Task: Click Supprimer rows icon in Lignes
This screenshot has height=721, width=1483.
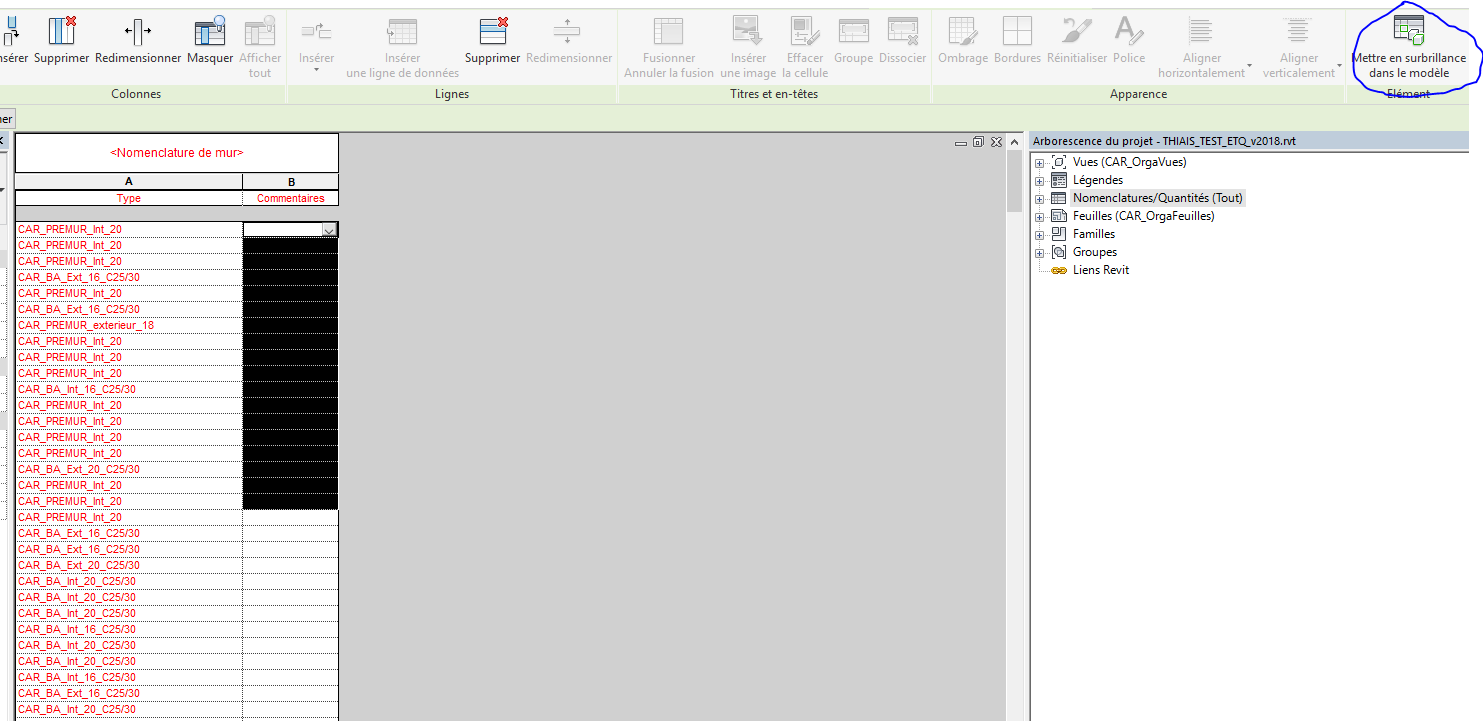Action: 493,32
